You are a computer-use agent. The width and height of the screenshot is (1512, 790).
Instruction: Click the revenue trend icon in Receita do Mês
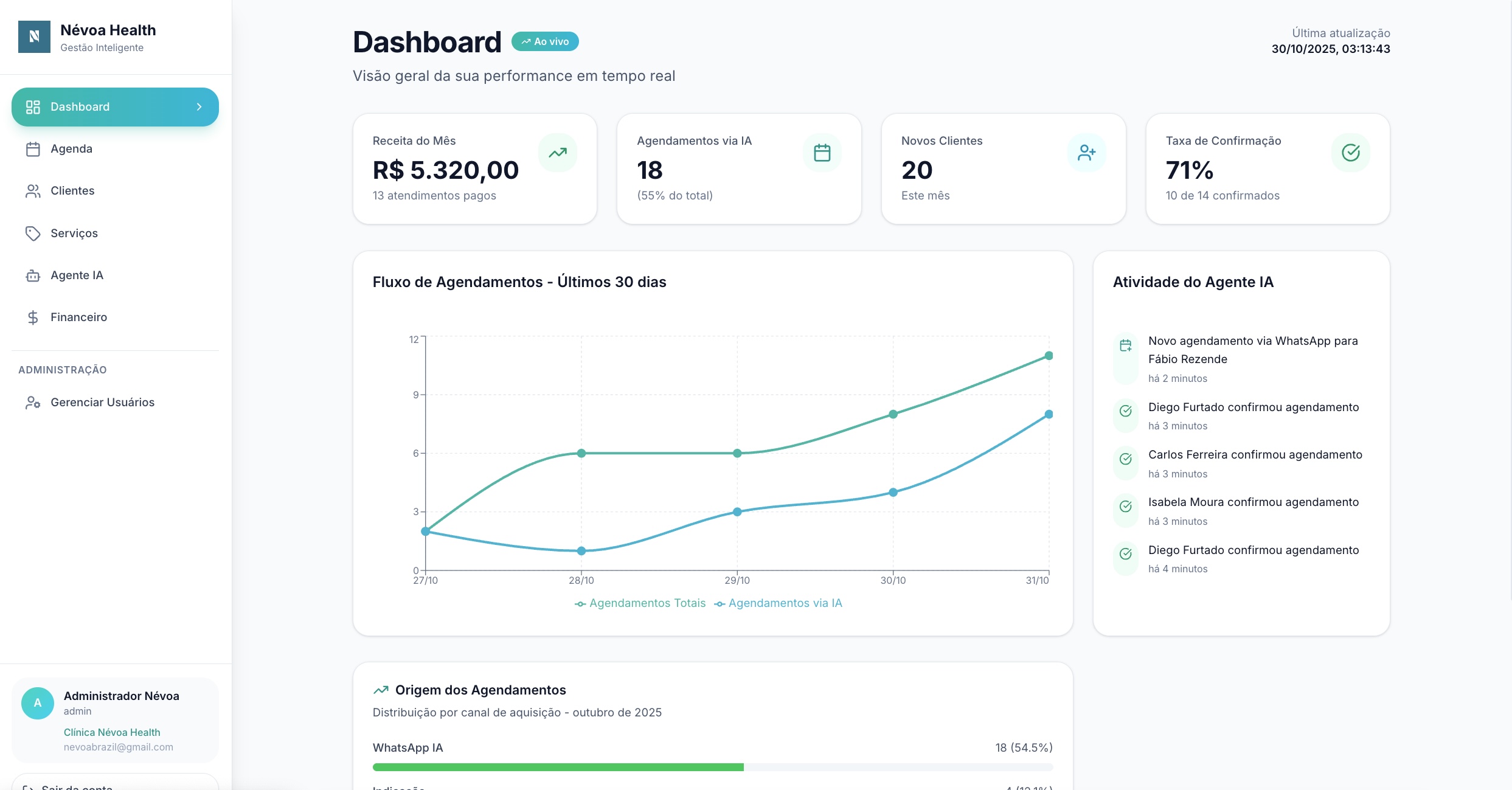[x=557, y=153]
